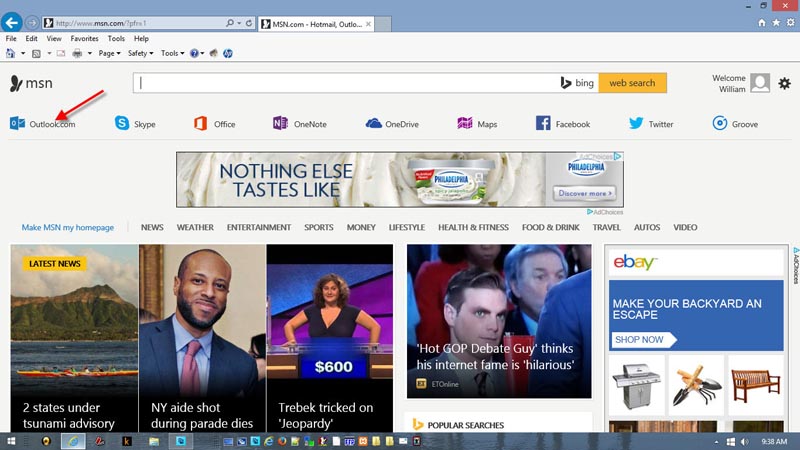Expand the Home page icon dropdown arrow
Viewport: 800px width, 450px height.
click(23, 53)
